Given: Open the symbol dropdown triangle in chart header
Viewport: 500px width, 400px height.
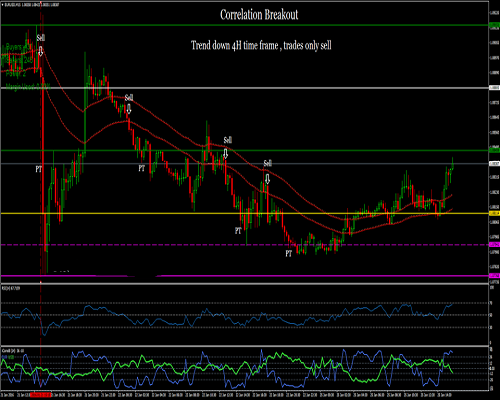Looking at the screenshot, I should [2, 5].
